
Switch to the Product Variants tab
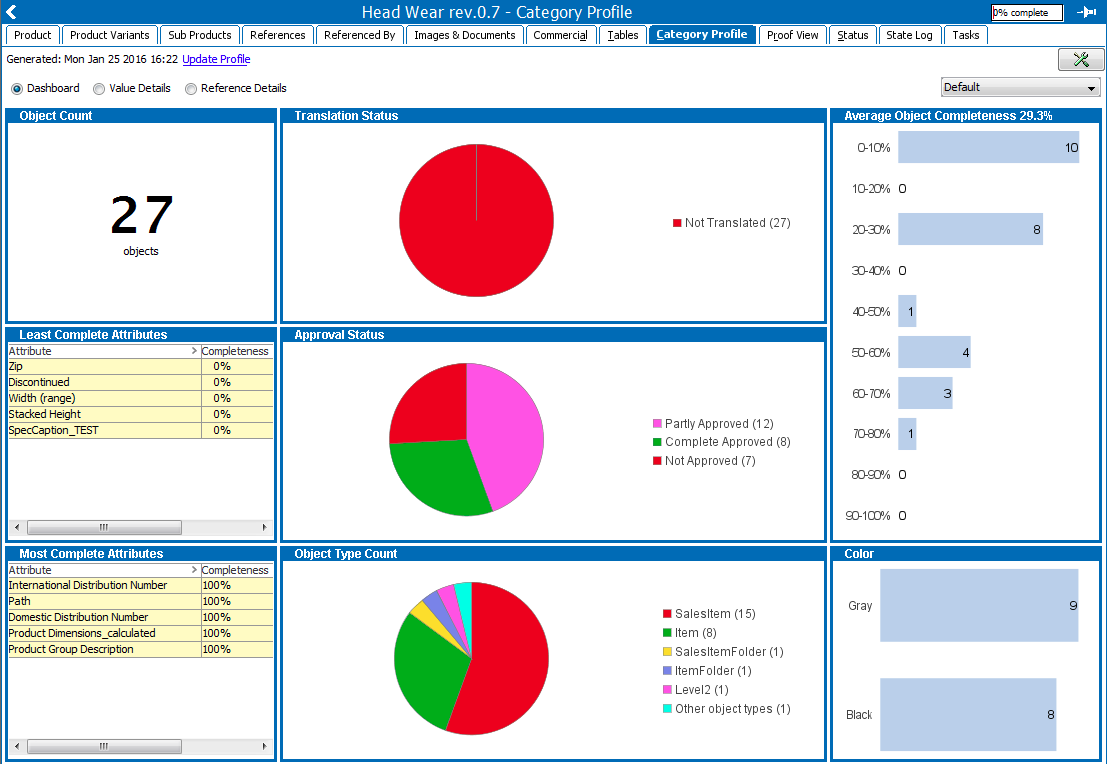click(x=109, y=35)
